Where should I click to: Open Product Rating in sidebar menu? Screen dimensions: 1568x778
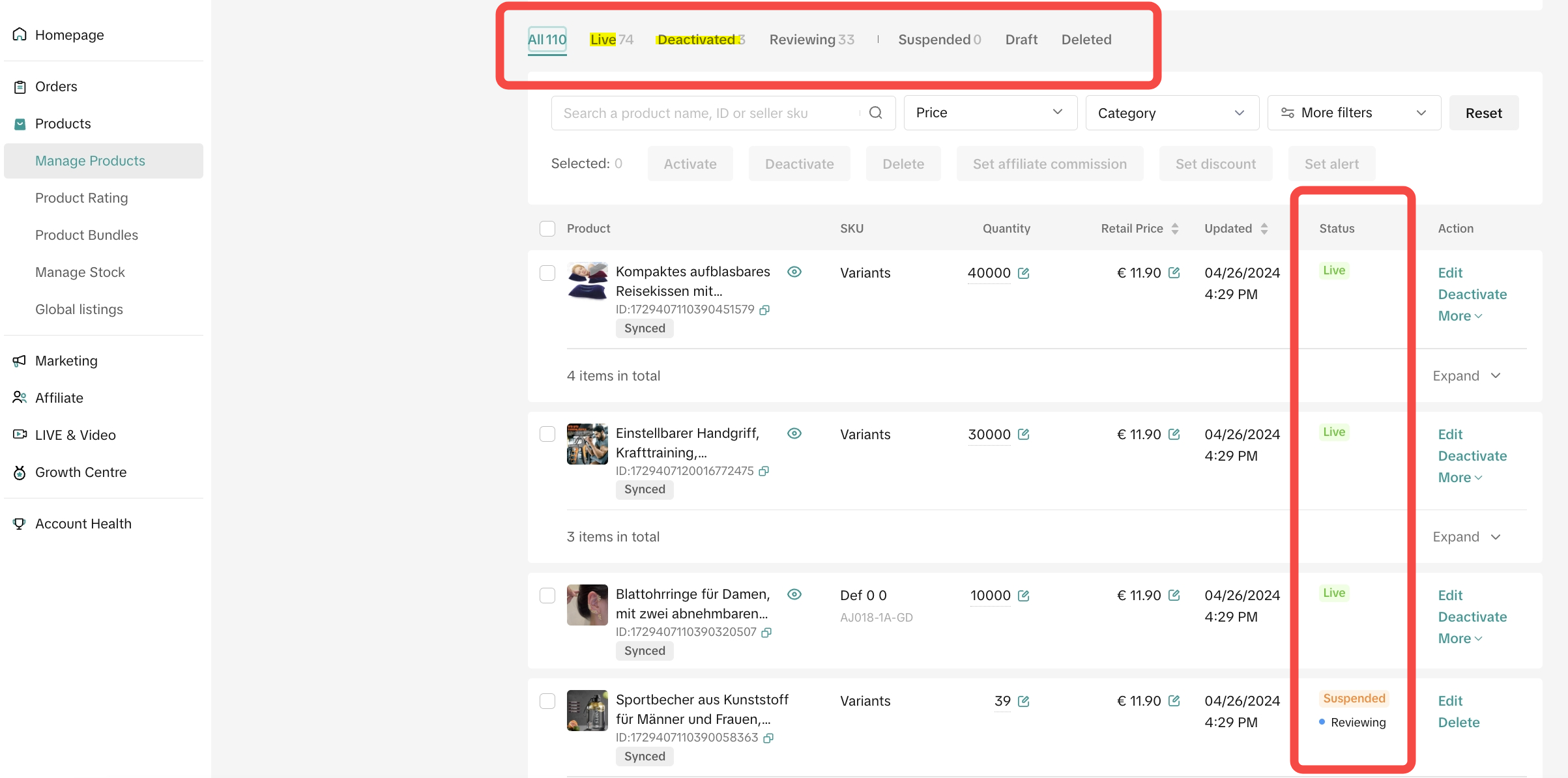(81, 198)
